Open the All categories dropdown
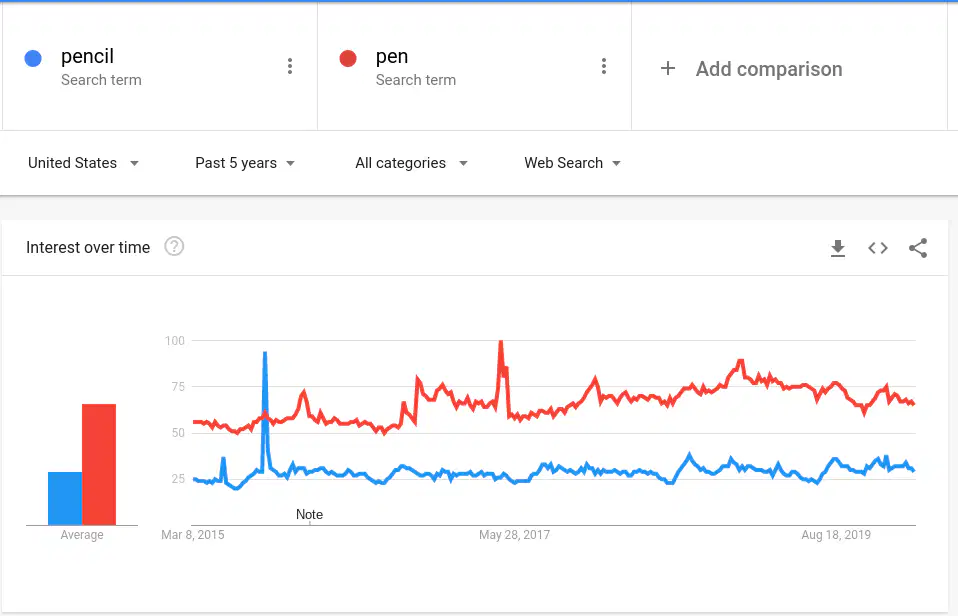 point(411,163)
